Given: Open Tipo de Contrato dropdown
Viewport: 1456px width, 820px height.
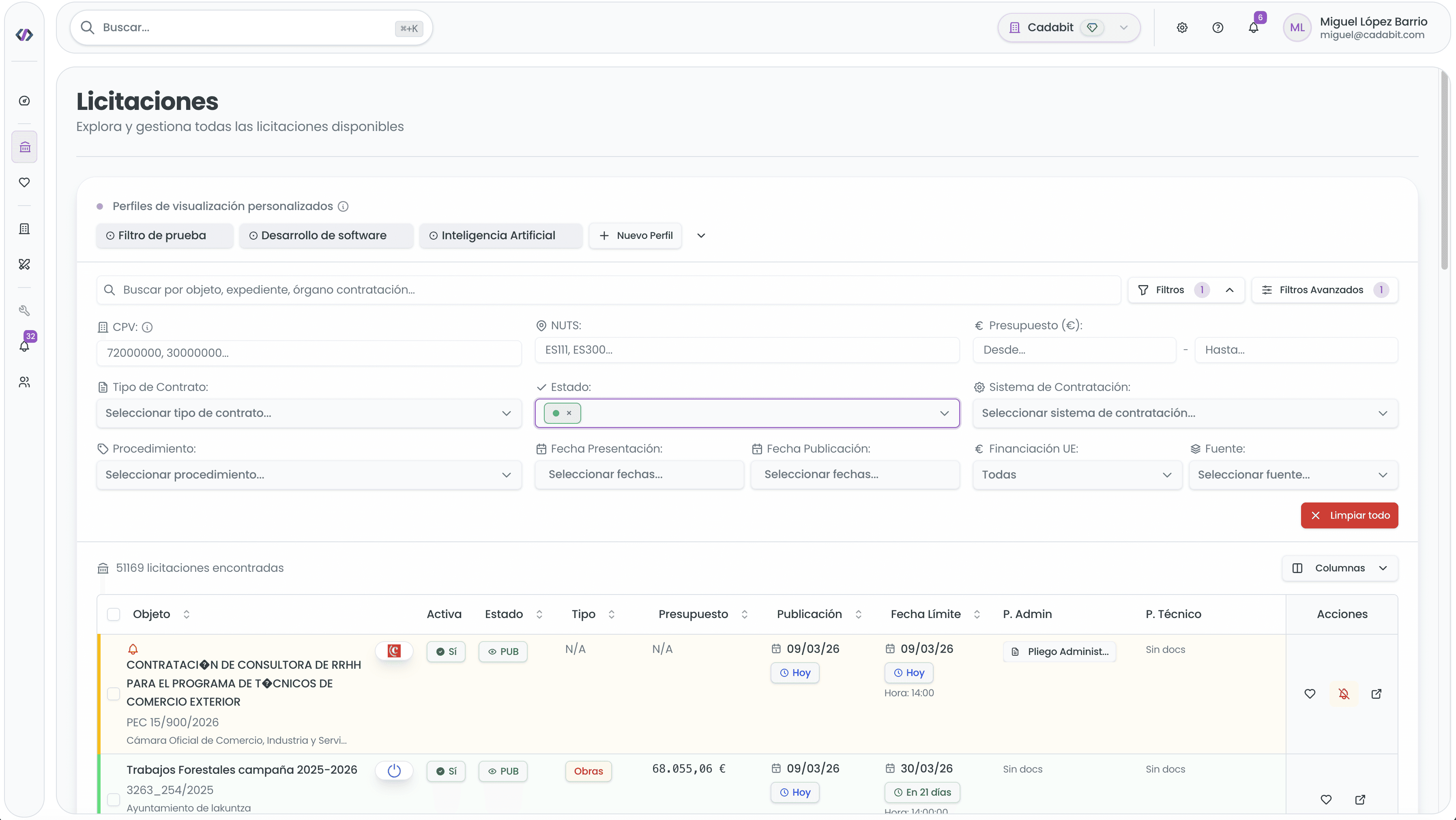Looking at the screenshot, I should [309, 413].
